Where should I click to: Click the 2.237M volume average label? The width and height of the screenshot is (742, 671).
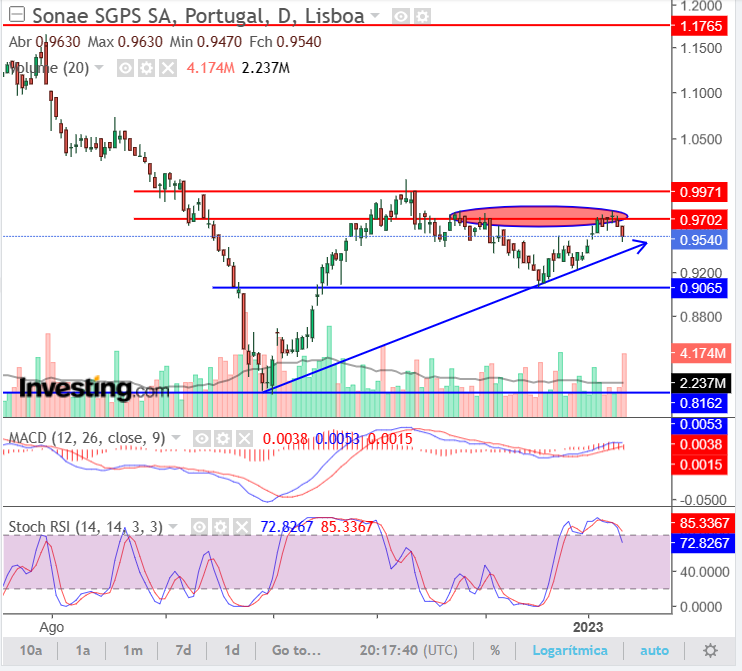coord(701,383)
